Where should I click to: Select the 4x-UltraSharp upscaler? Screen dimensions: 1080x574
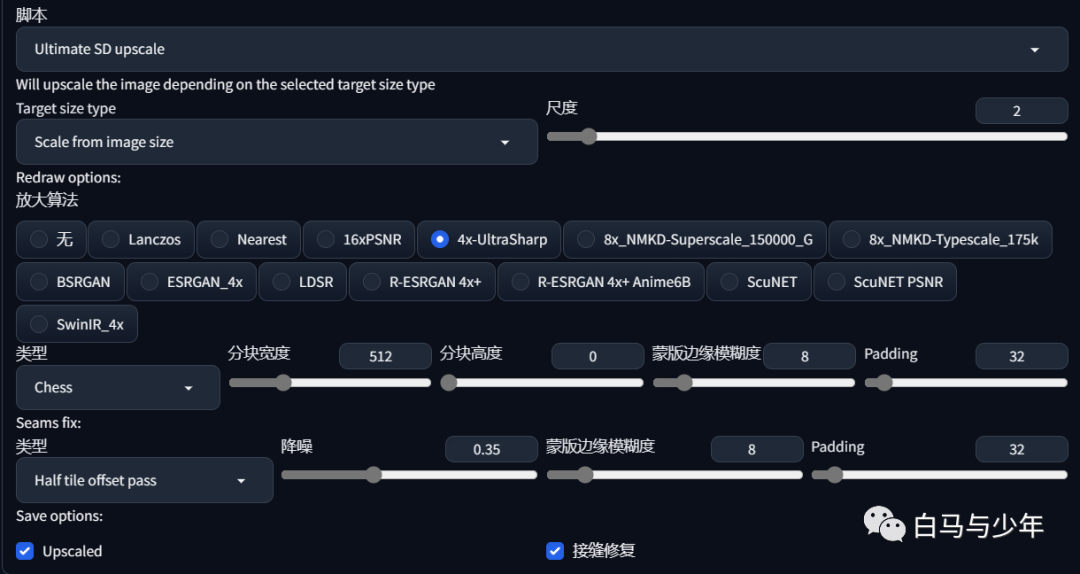coord(489,239)
